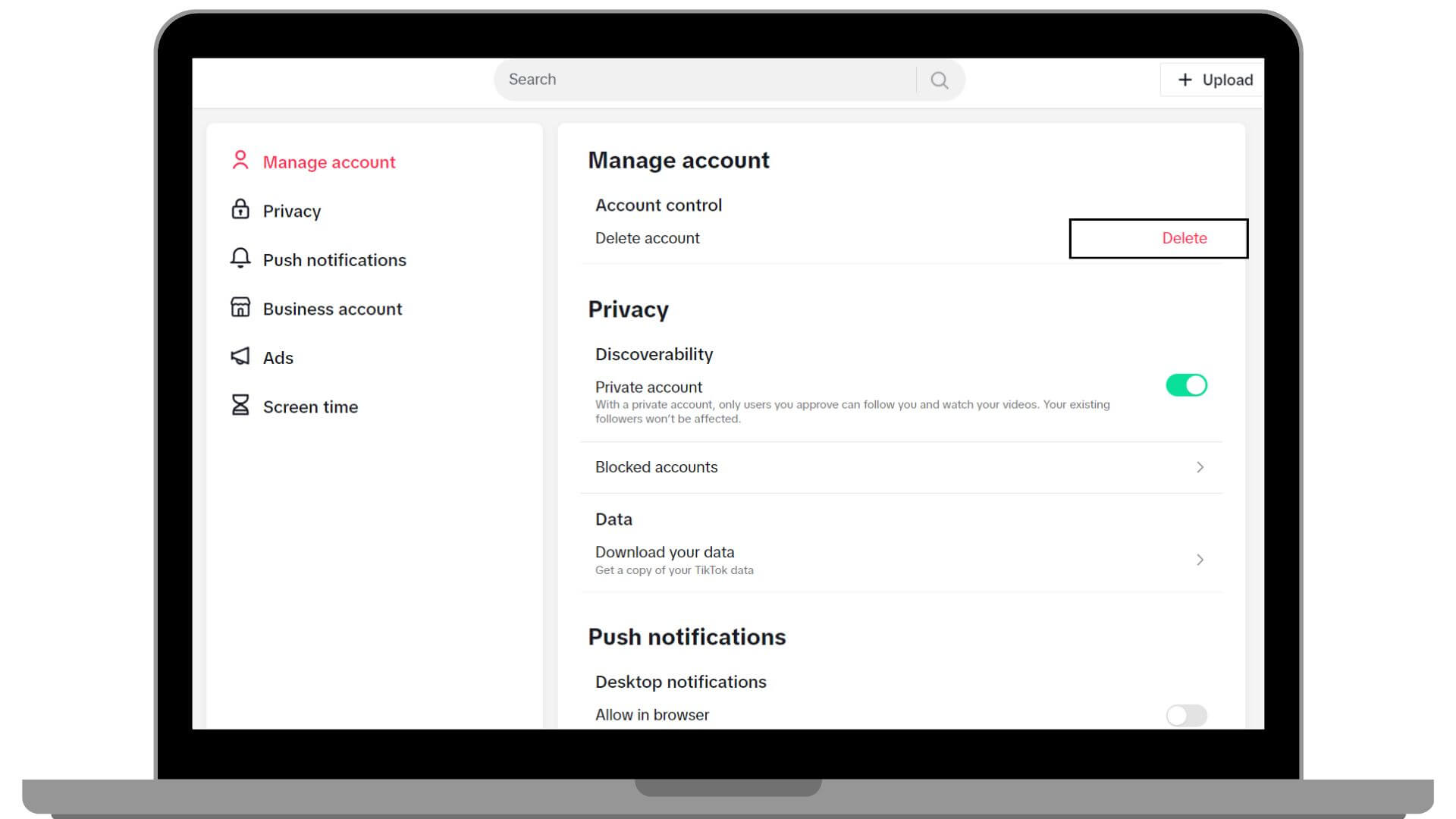
Task: Click the Get a copy of your TikTok data text
Action: [x=674, y=570]
